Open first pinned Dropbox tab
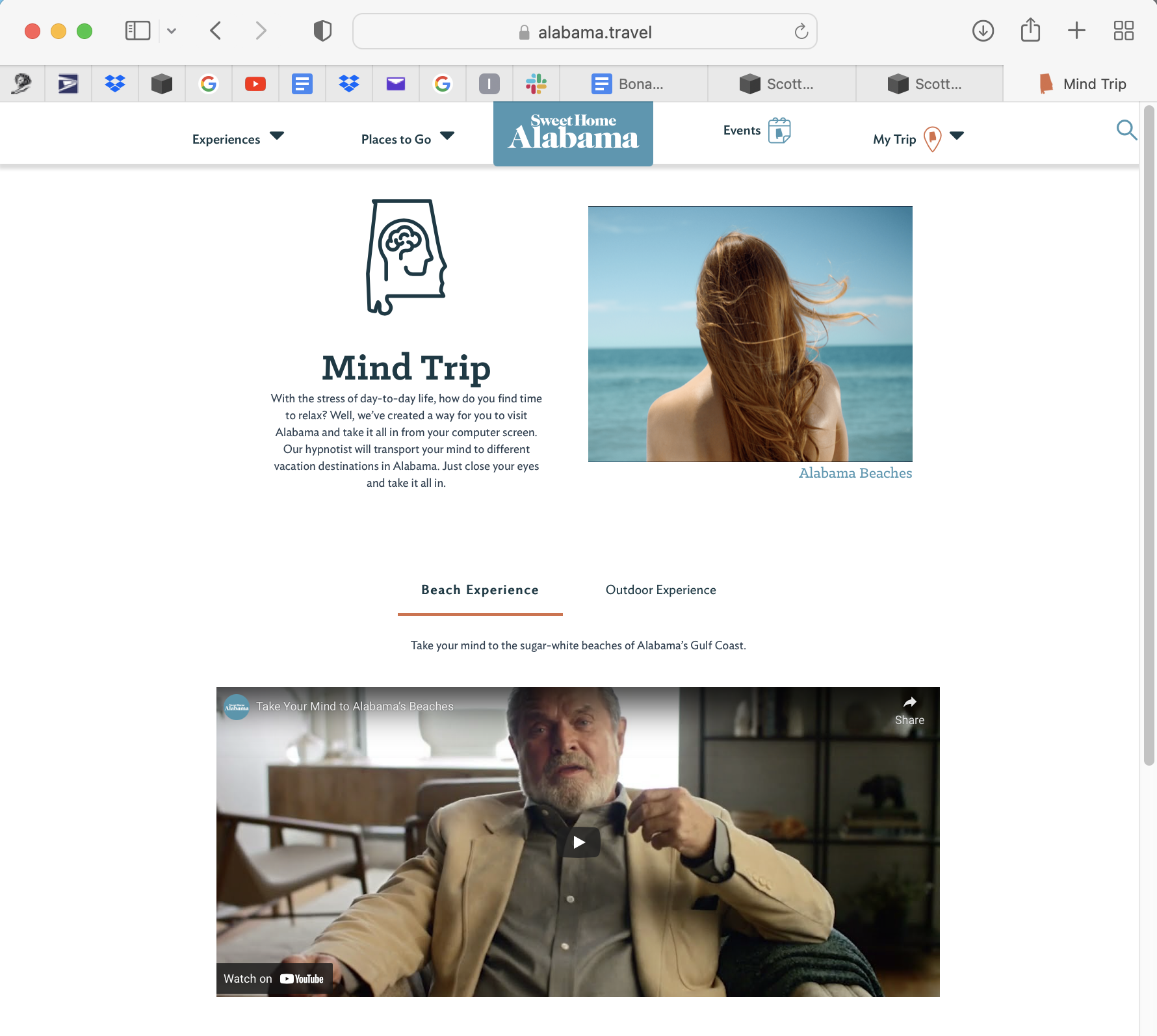Viewport: 1157px width, 1036px height. (x=115, y=84)
